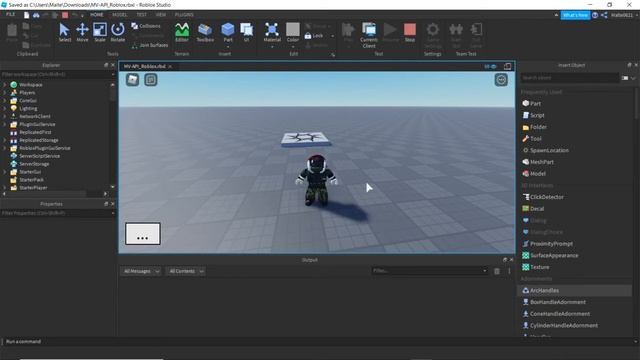Close the MV-API_Roblox.rbxl tab
Viewport: 640px width, 360px height.
click(170, 66)
